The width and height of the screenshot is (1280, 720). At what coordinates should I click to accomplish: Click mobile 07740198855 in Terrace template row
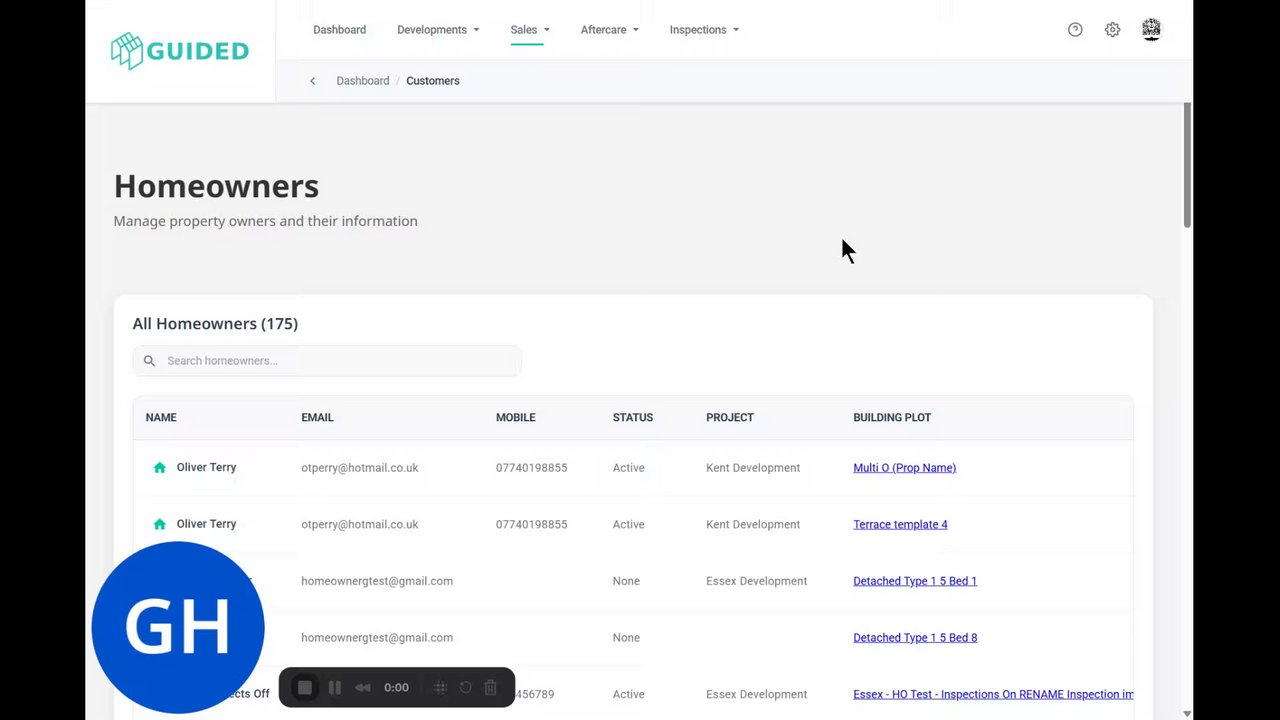(x=531, y=524)
